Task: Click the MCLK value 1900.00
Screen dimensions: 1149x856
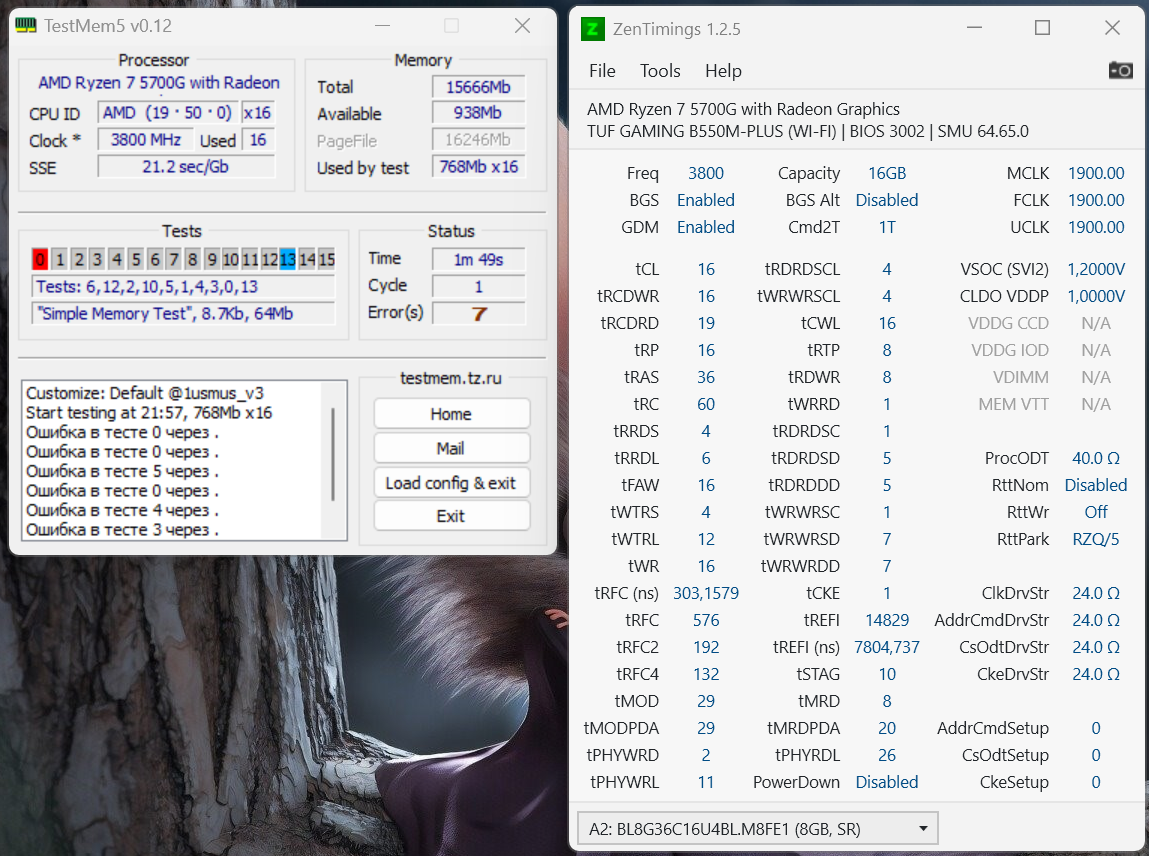Action: pyautogui.click(x=1096, y=174)
